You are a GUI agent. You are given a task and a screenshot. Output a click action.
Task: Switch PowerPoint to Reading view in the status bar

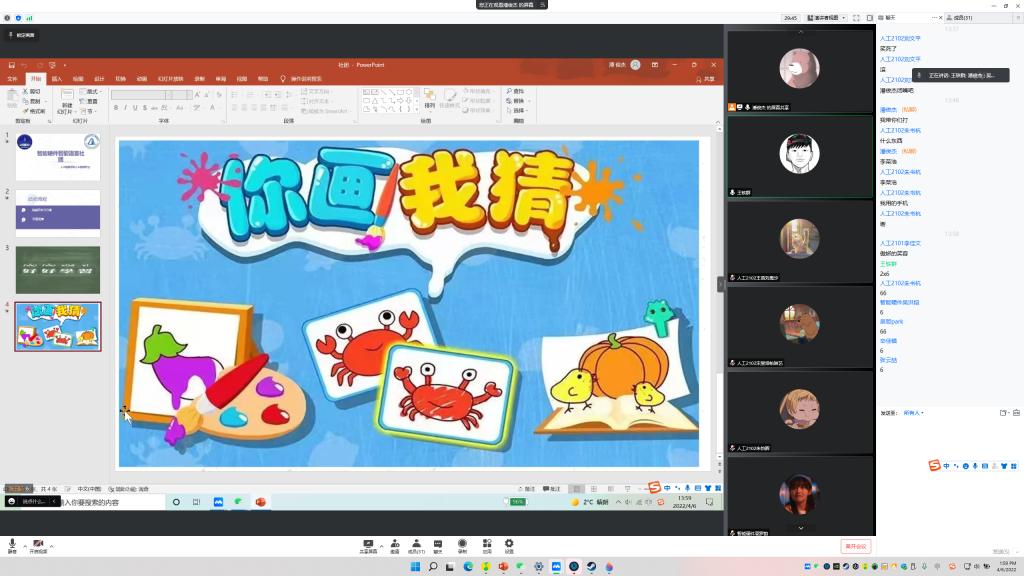611,488
